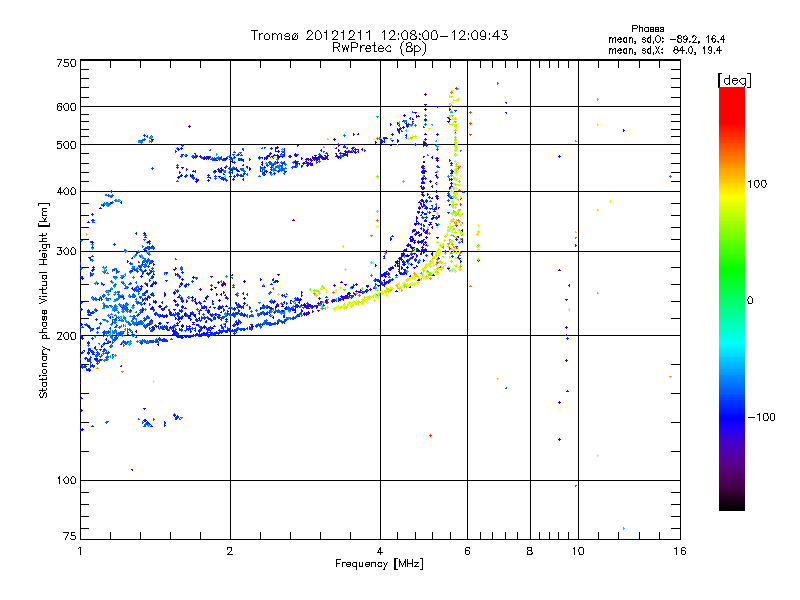Click the y-axis tick label '500'
Viewport: 800px width, 600px height.
click(x=66, y=145)
